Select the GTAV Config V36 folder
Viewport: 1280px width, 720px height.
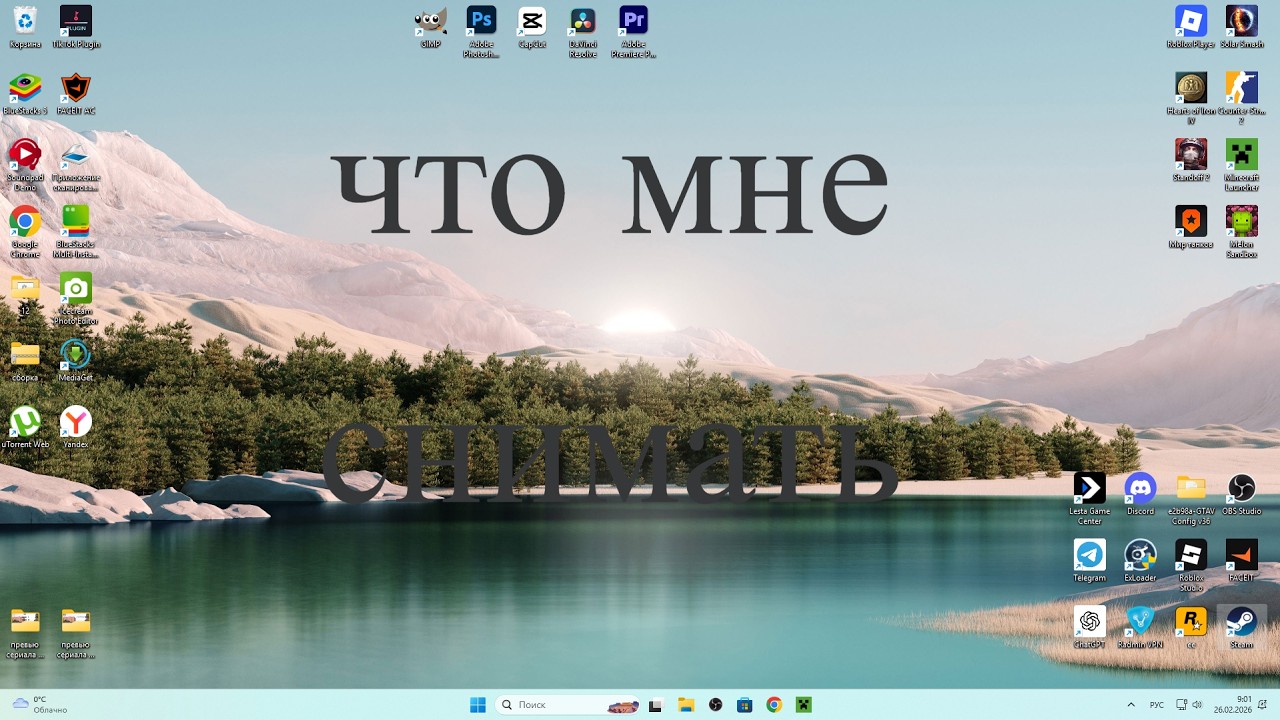1191,499
